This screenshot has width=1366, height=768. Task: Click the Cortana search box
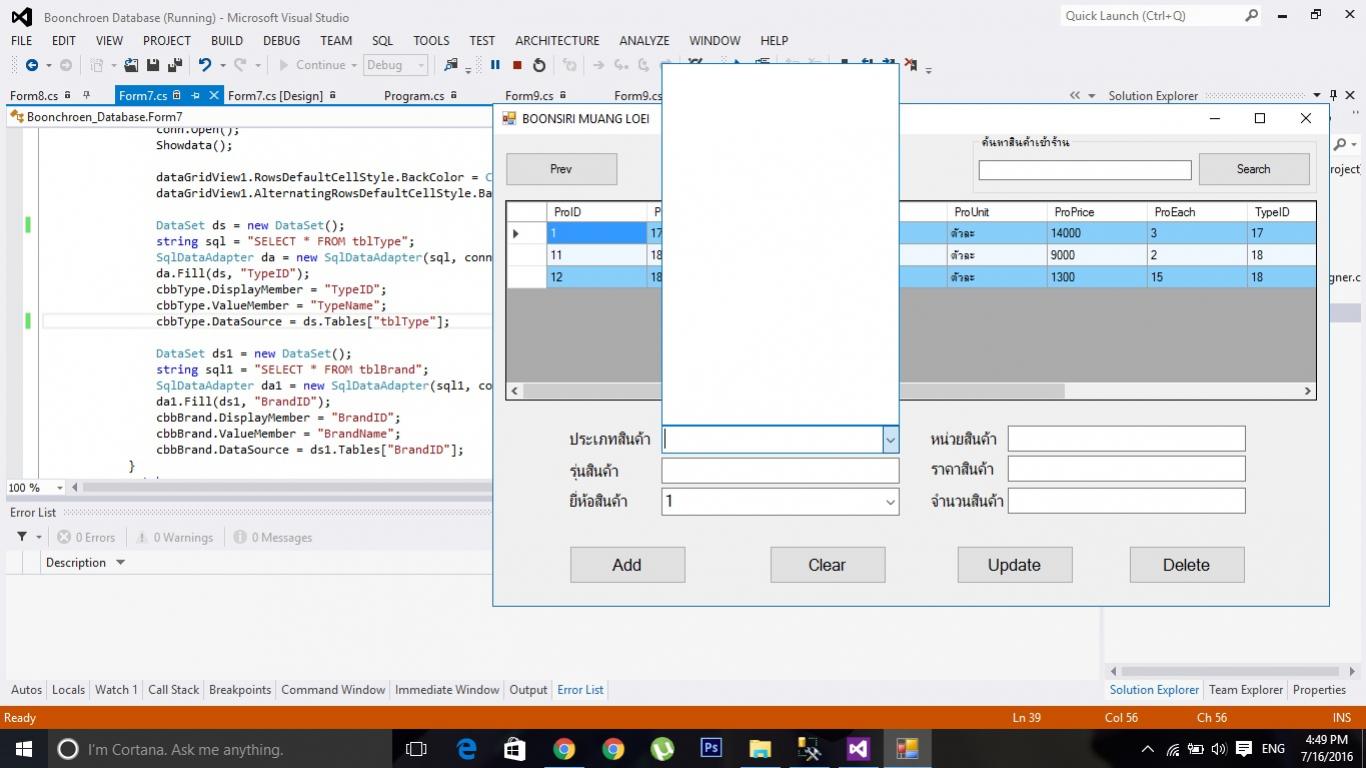click(x=220, y=748)
